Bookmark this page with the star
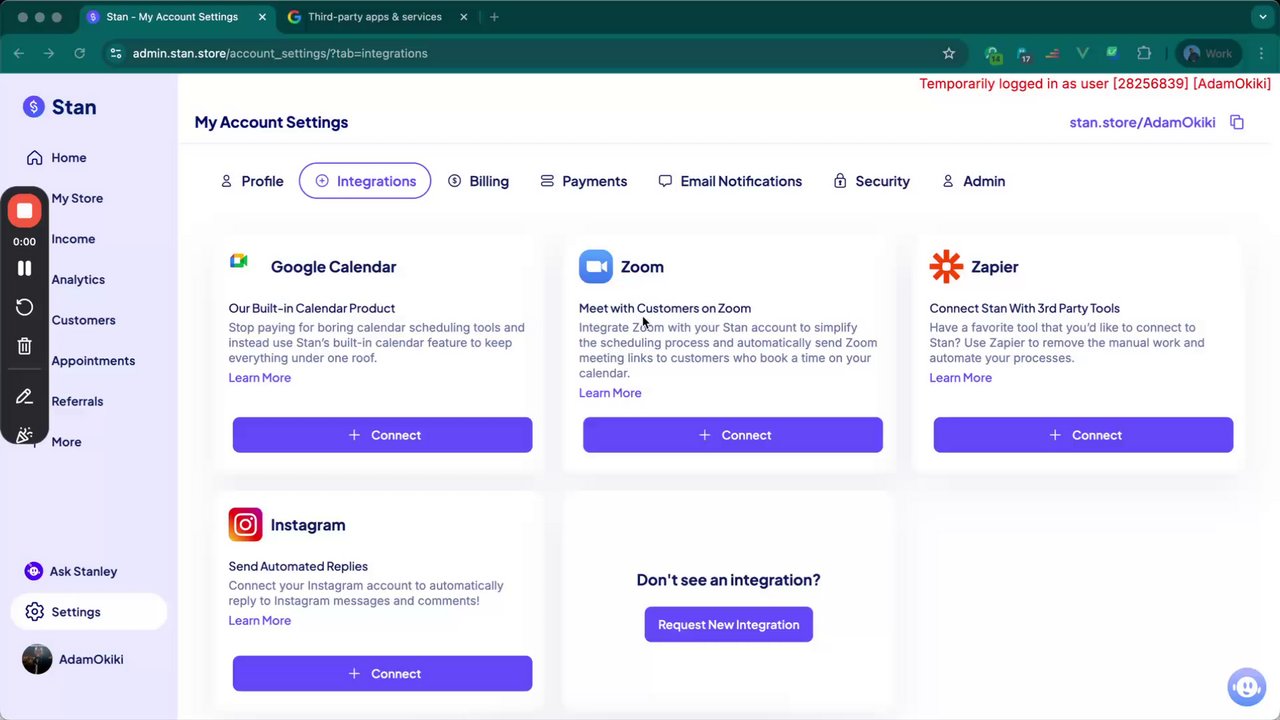Screen dimensions: 1280x720 pyautogui.click(x=949, y=53)
